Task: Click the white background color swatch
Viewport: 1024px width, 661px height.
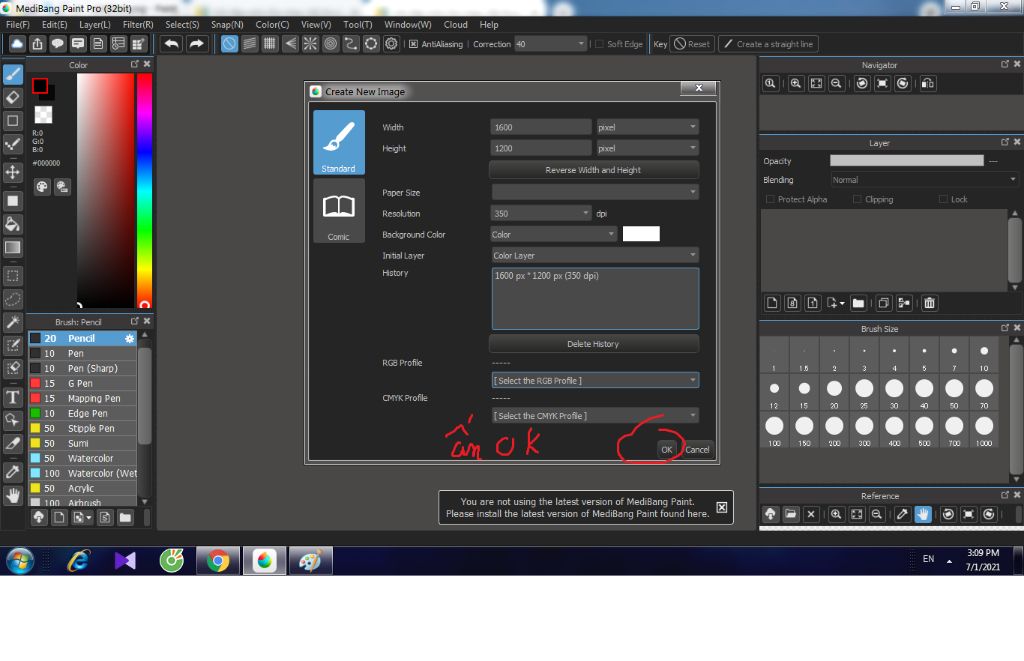Action: click(641, 234)
